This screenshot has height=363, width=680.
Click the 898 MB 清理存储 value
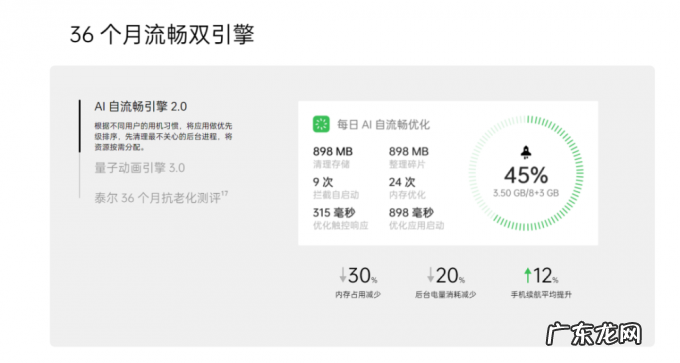(x=333, y=152)
